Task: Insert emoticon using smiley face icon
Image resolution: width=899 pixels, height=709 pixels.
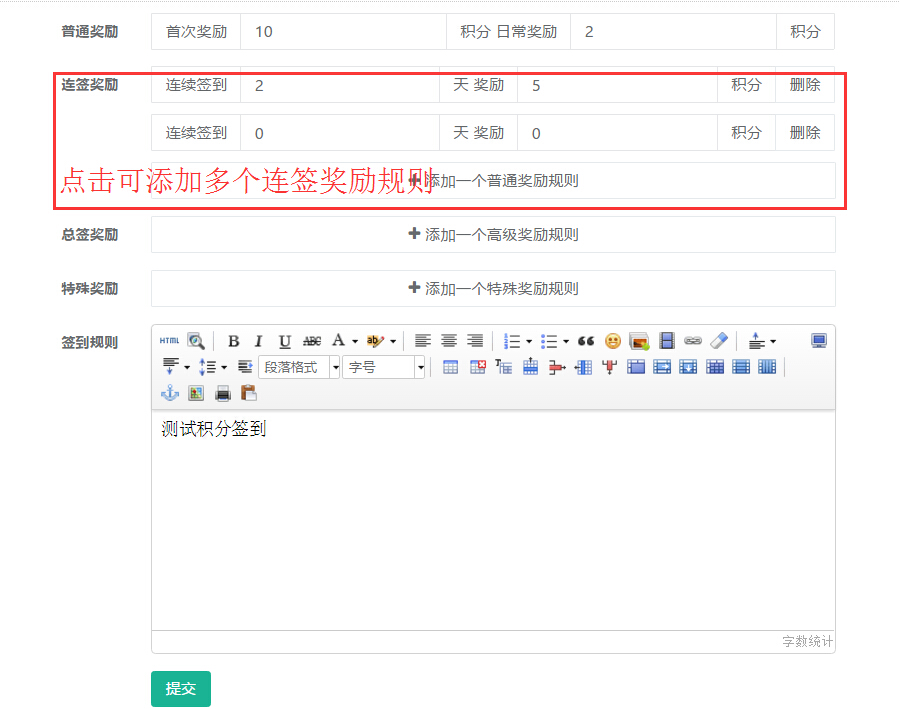Action: [613, 341]
